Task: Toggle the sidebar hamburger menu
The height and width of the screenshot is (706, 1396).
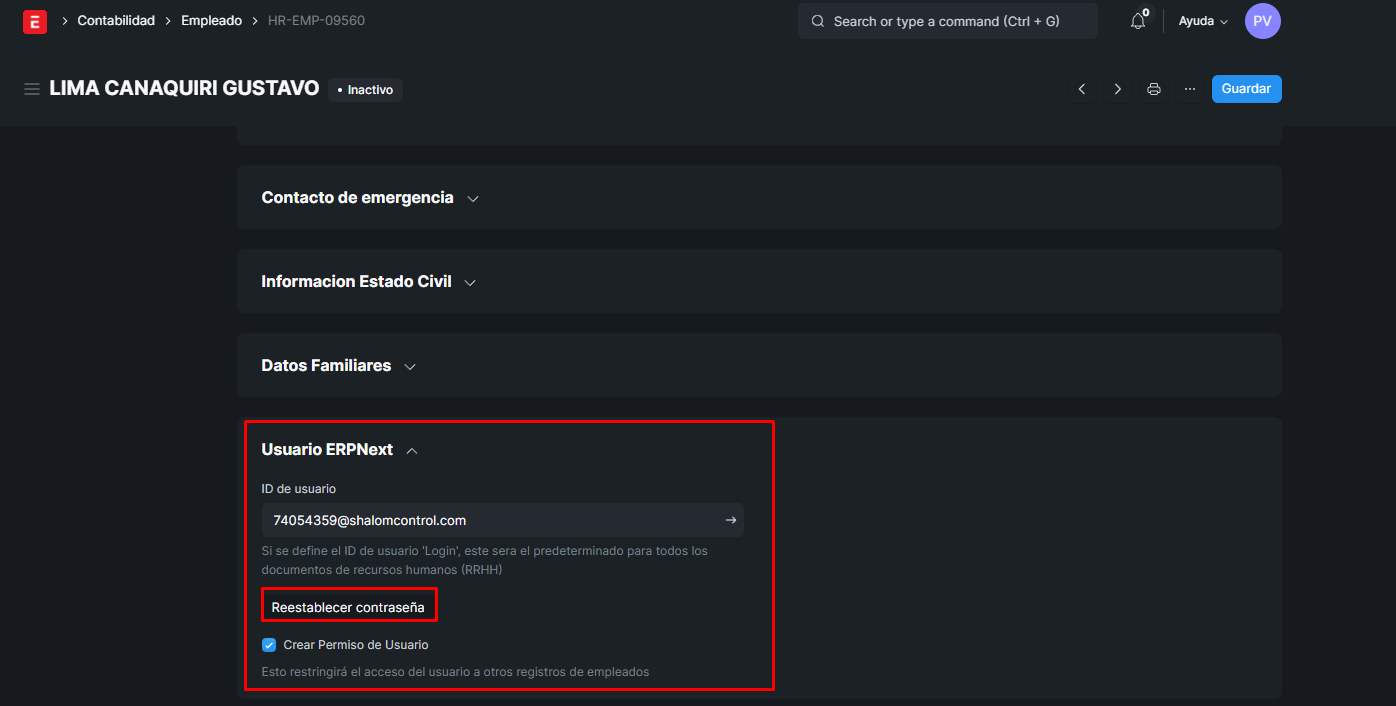Action: coord(32,90)
